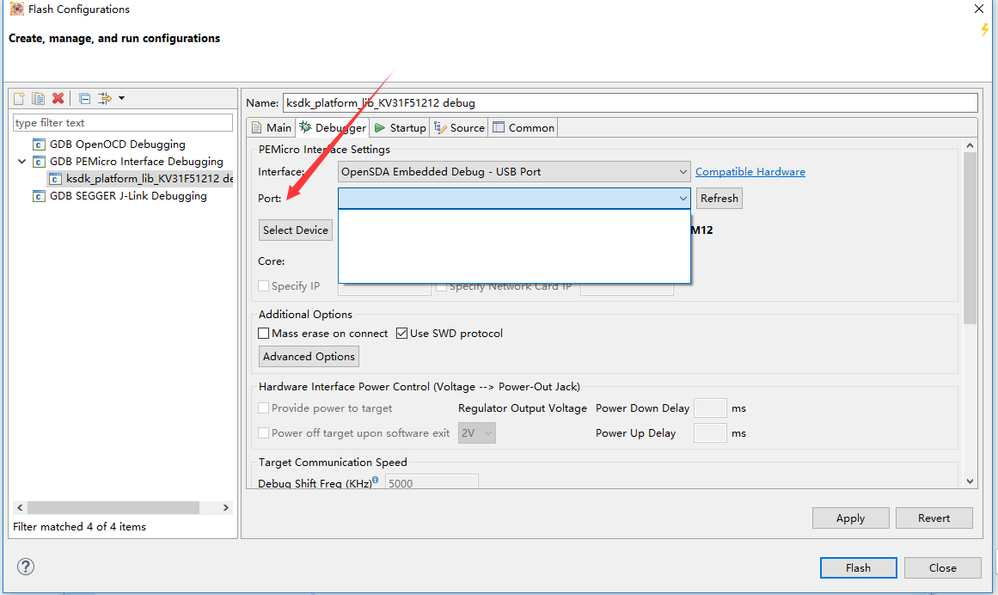Open help with question mark icon
998x595 pixels.
click(x=25, y=567)
